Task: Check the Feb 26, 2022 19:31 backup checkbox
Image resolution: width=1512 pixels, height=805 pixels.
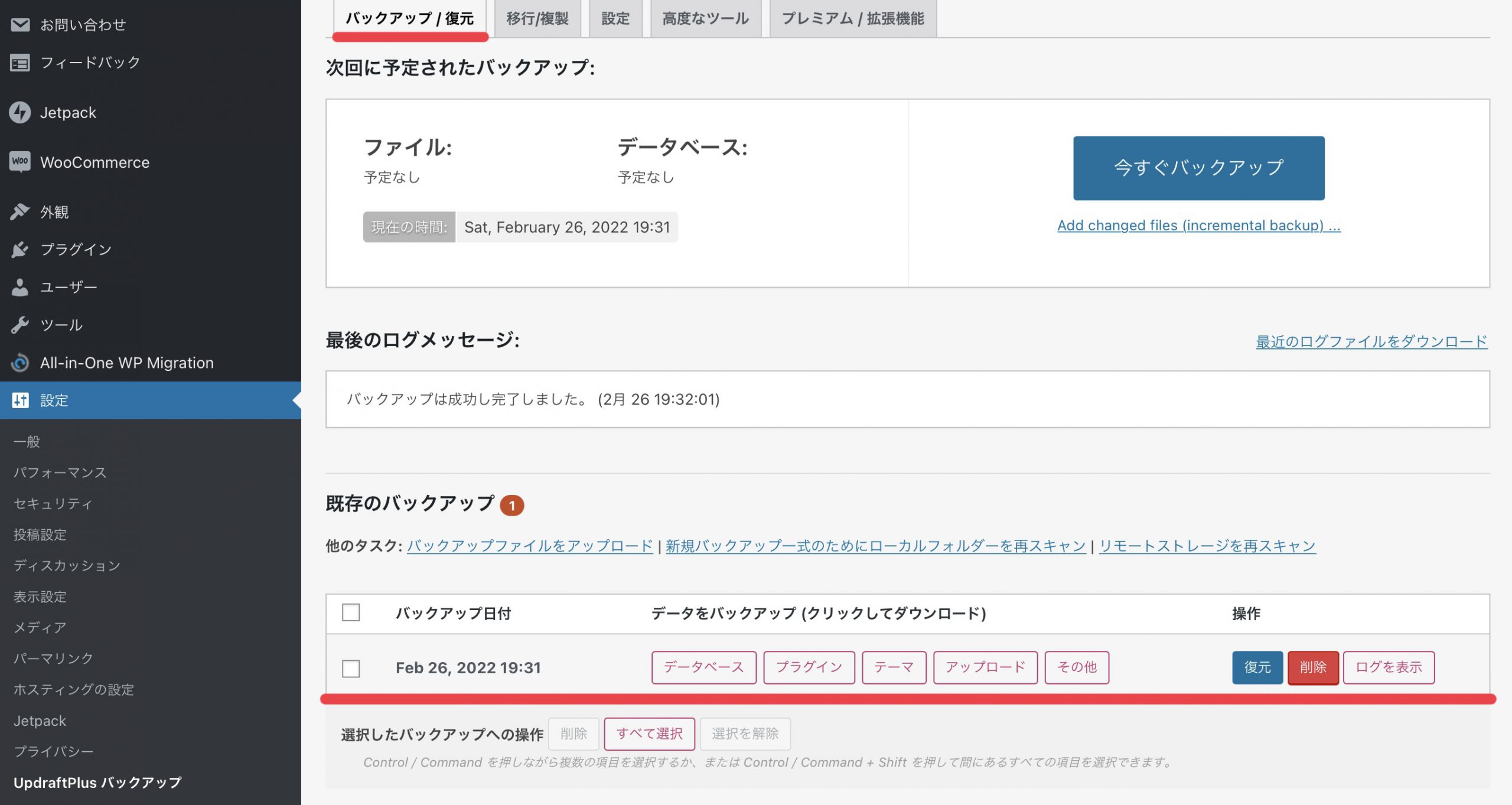Action: (x=351, y=668)
